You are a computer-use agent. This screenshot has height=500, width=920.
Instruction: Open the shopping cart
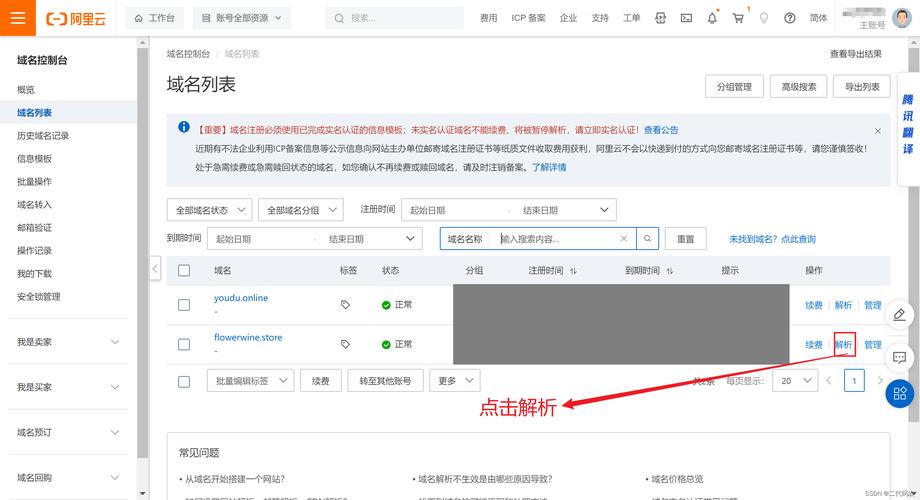pyautogui.click(x=738, y=18)
